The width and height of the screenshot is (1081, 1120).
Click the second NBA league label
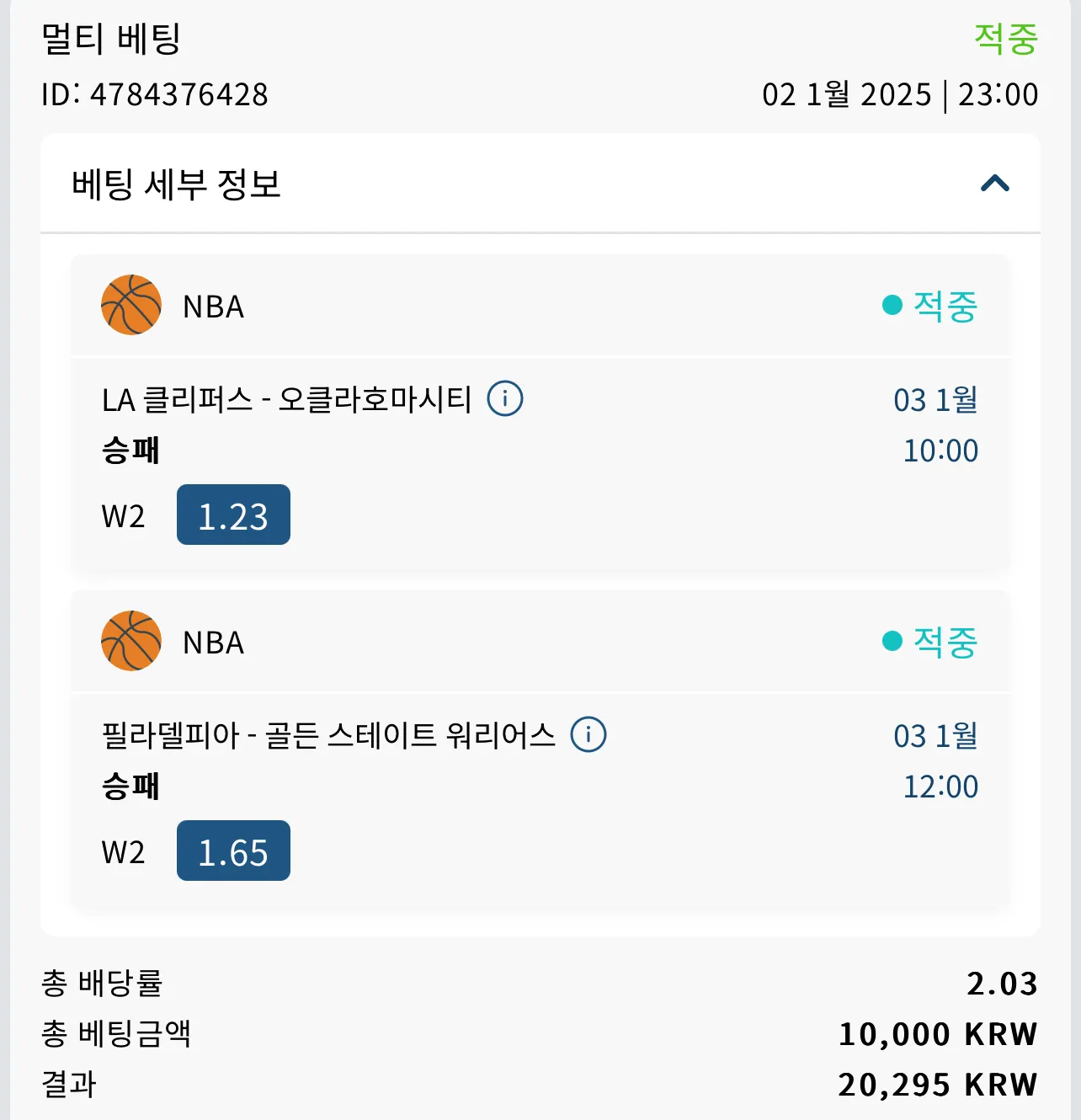click(x=214, y=643)
